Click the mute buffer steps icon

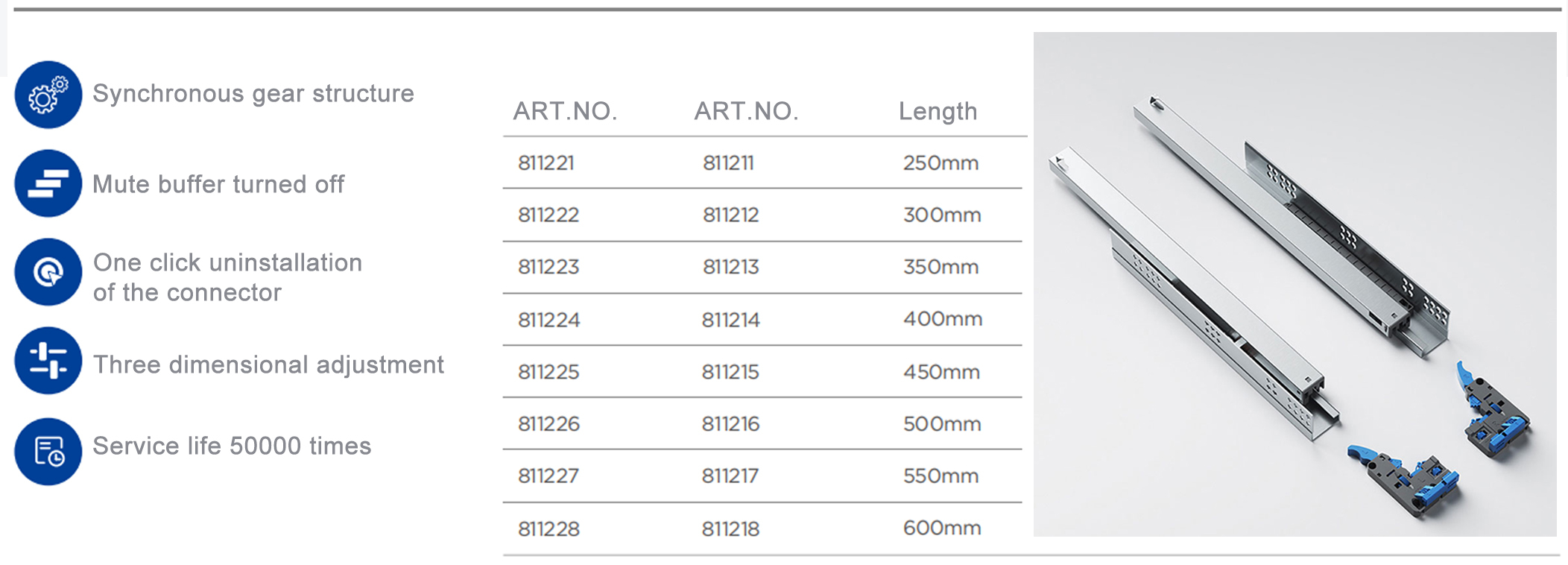48,183
